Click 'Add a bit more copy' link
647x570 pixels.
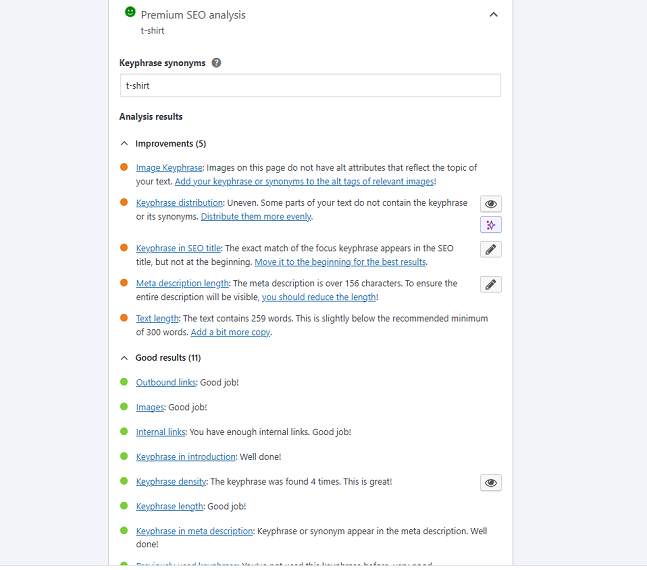coord(230,333)
